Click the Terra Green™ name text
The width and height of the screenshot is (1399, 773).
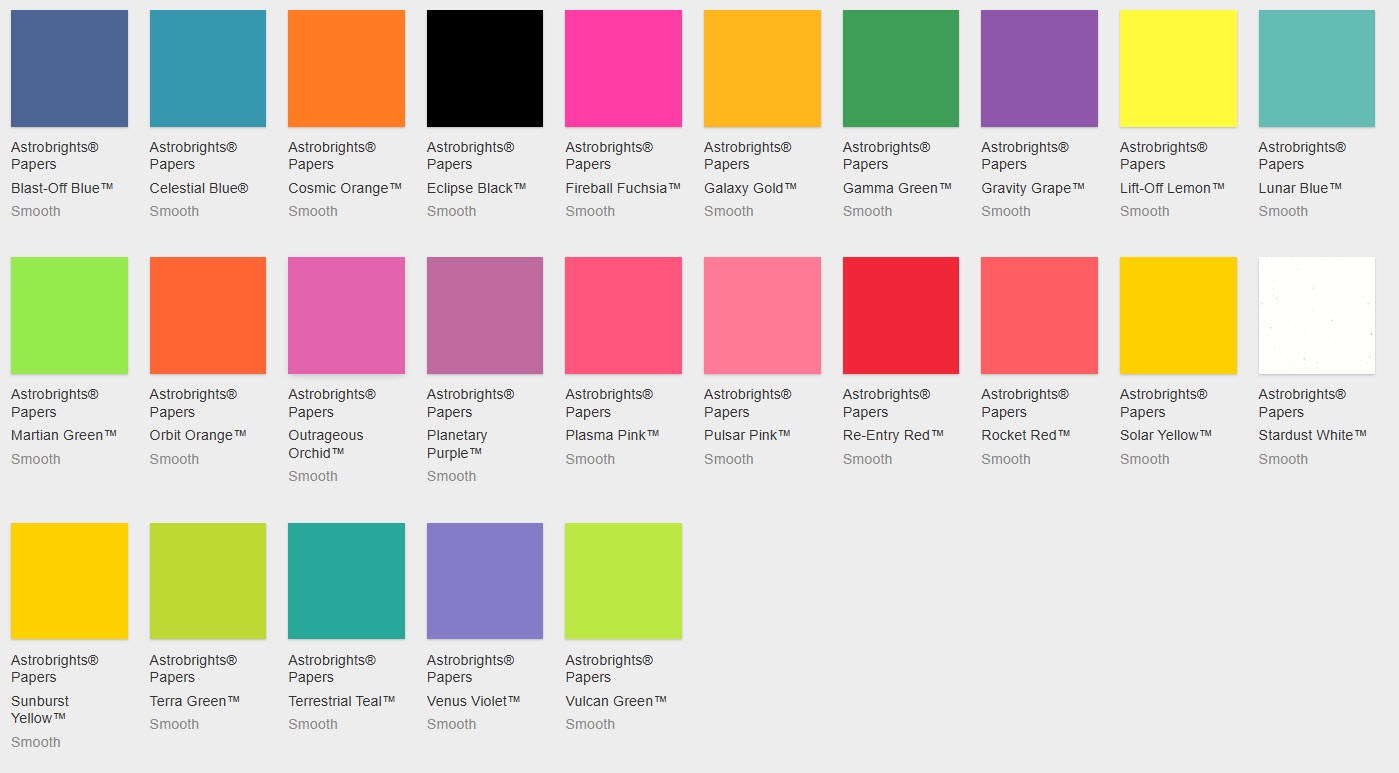(x=195, y=701)
